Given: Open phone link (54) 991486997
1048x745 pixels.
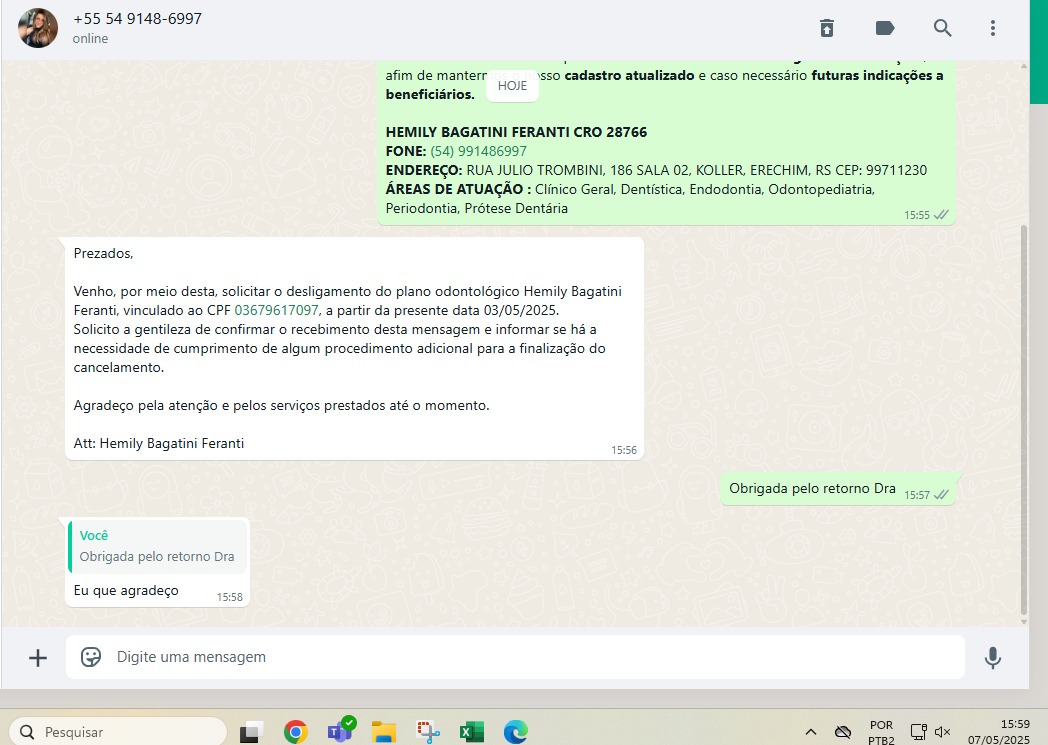Looking at the screenshot, I should pyautogui.click(x=479, y=151).
